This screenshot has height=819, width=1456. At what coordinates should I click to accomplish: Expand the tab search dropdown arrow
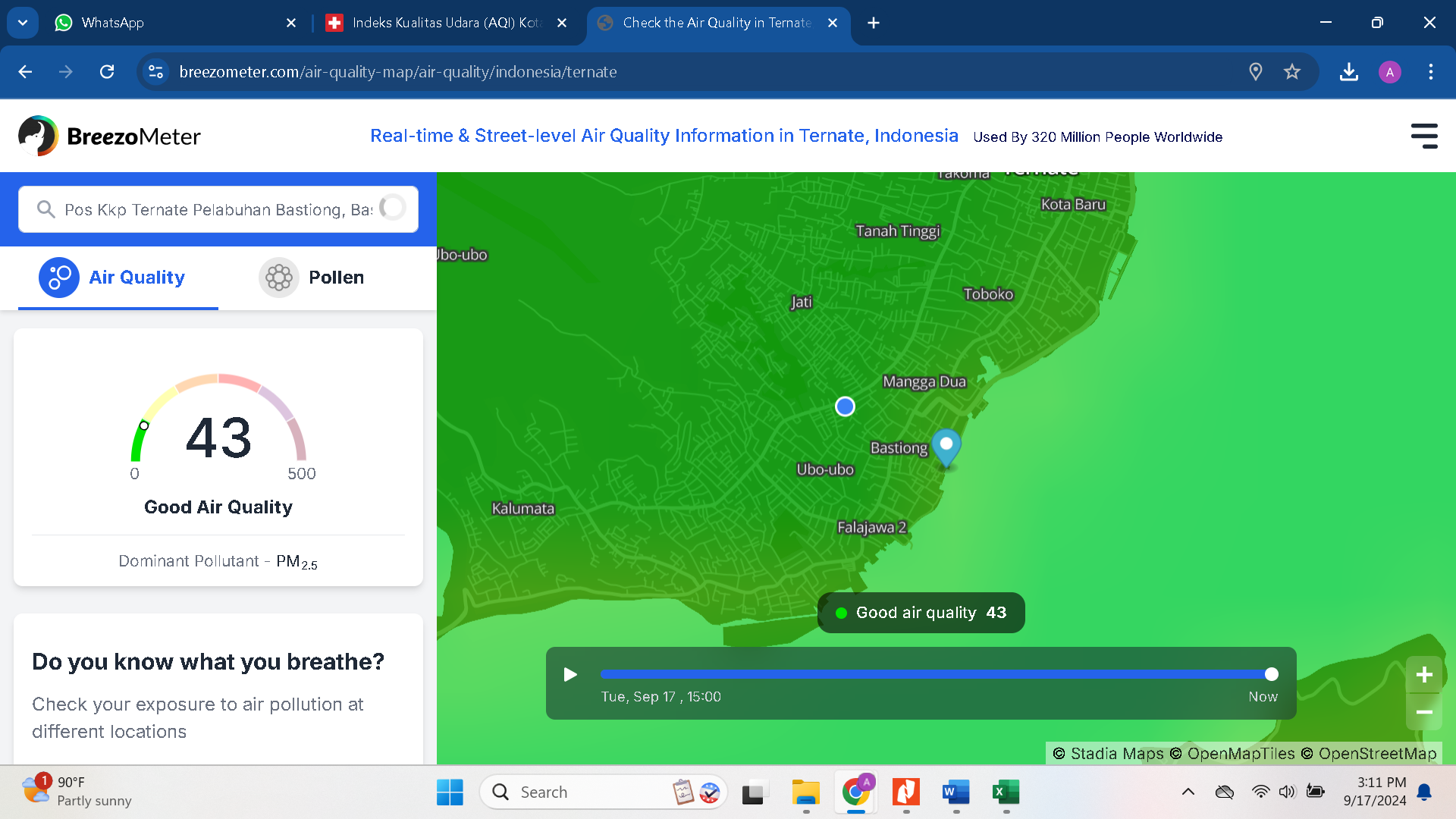tap(23, 23)
